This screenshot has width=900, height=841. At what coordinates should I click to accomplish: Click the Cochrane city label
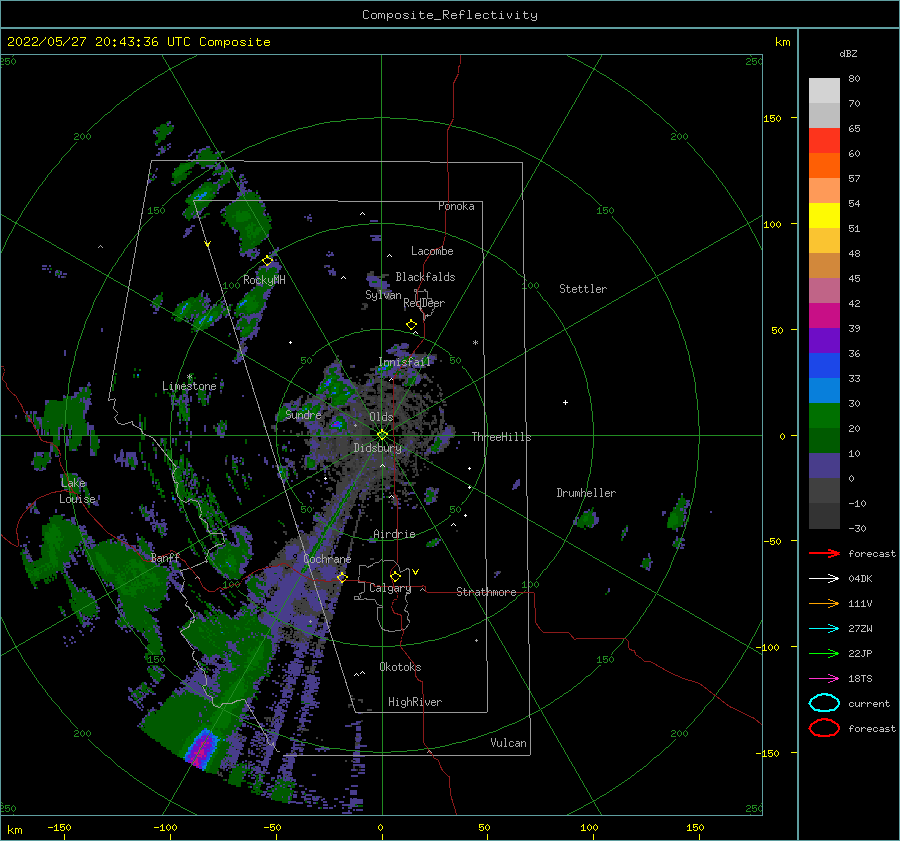tap(327, 559)
